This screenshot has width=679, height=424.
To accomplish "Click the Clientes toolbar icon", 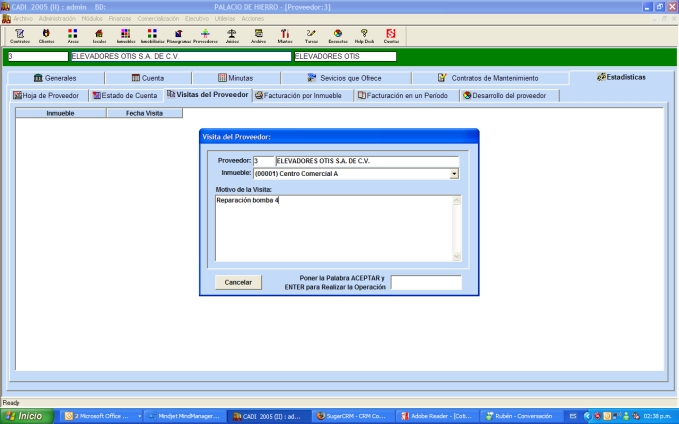I will [x=47, y=35].
